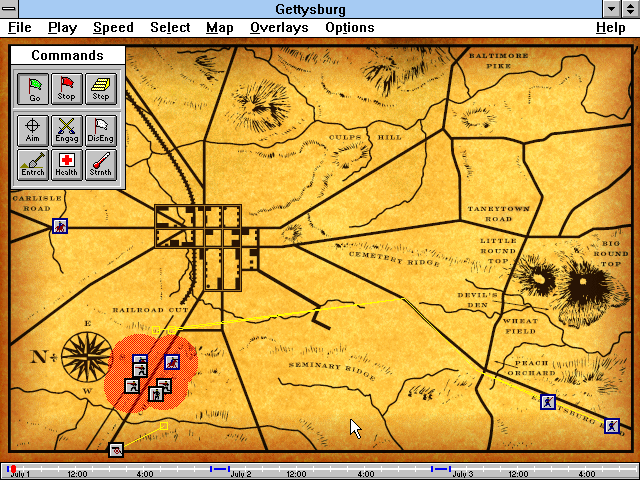This screenshot has height=480, width=640.
Task: Open the Overlays menu
Action: click(x=279, y=27)
